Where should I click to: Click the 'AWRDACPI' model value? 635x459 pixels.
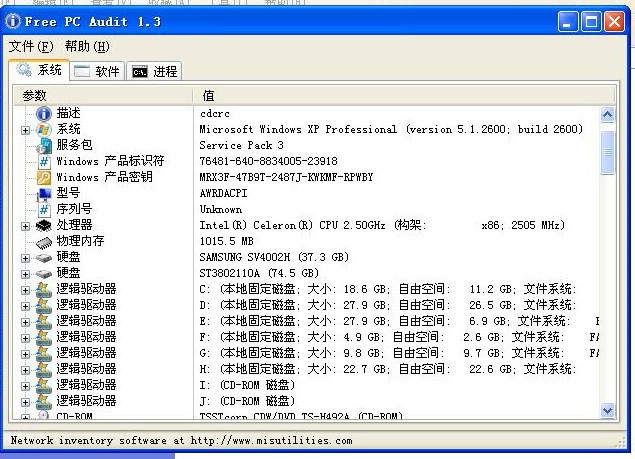[223, 193]
